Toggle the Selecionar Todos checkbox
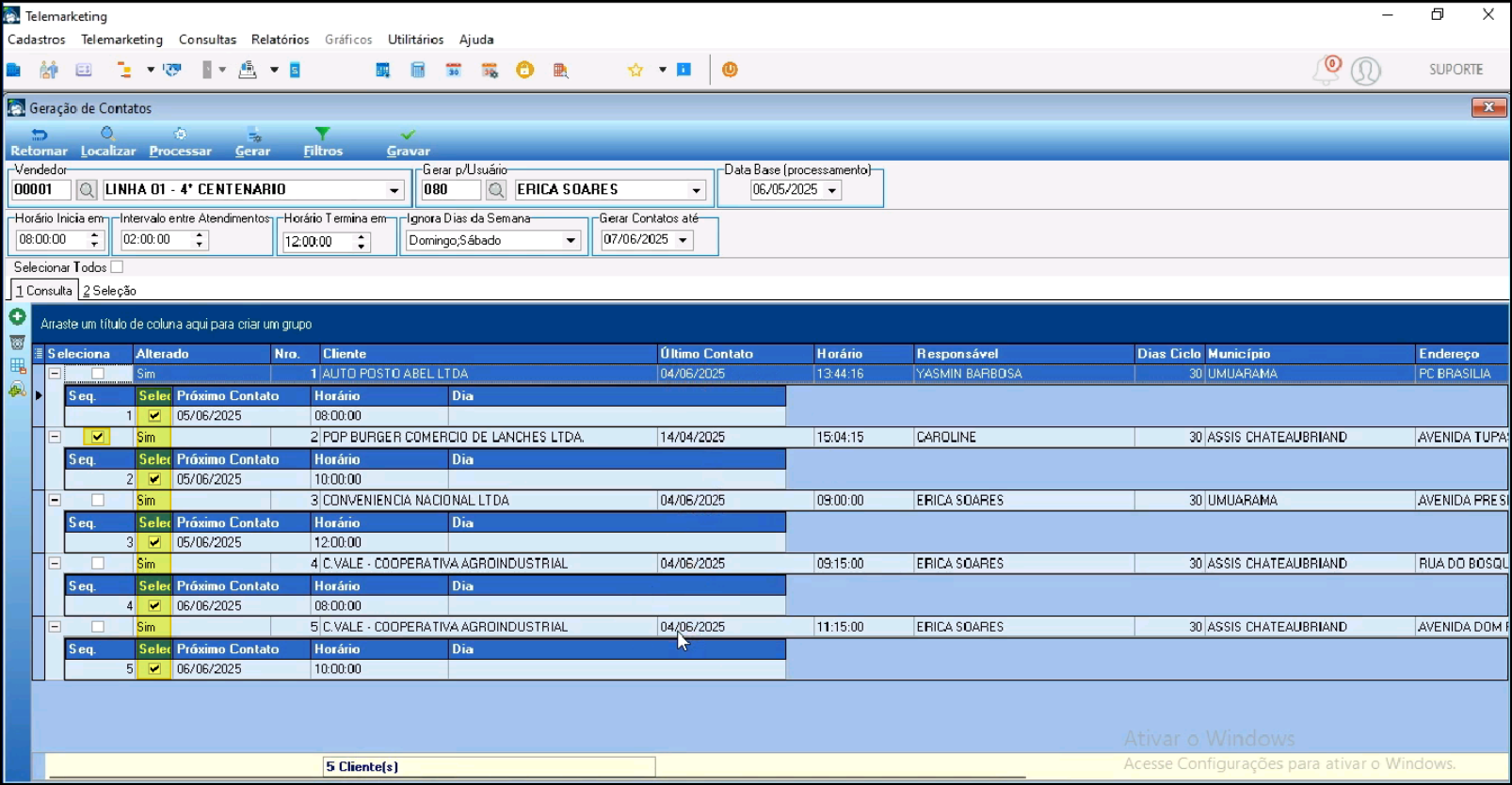The height and width of the screenshot is (785, 1512). point(117,267)
